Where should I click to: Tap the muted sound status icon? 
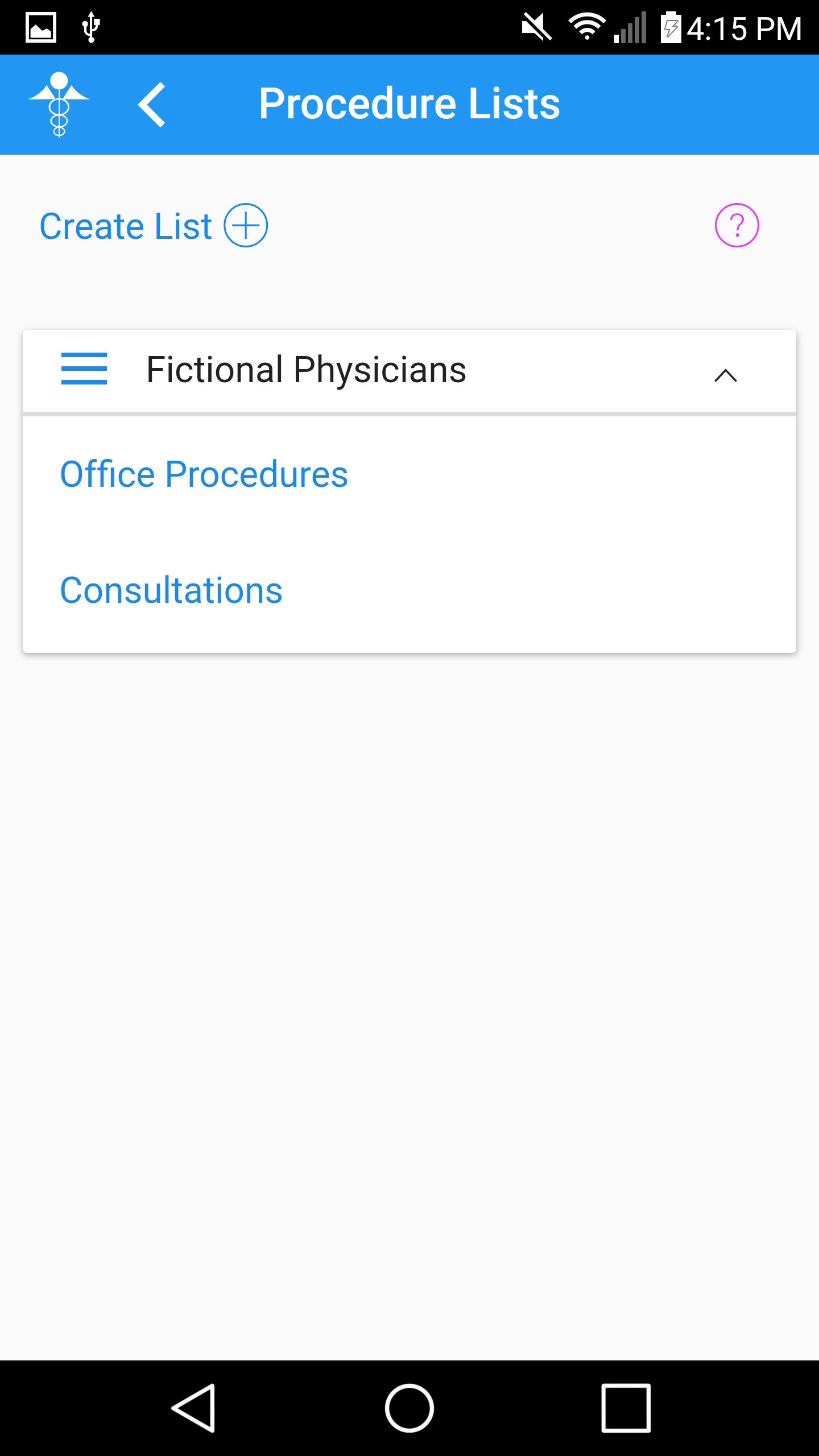[536, 27]
